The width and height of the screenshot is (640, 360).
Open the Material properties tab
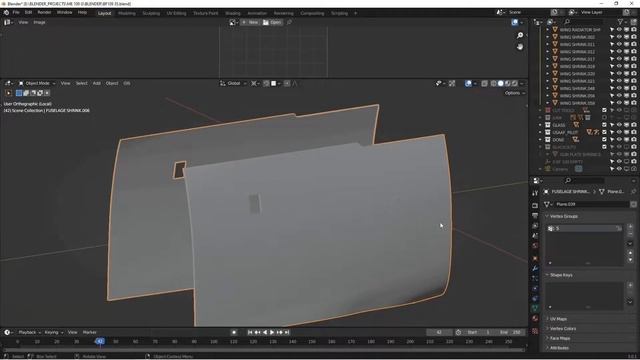[535, 319]
